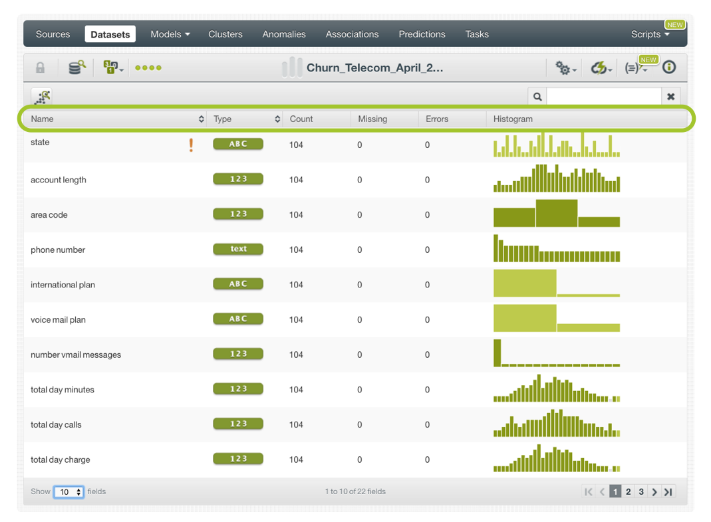Click the scatterplot icon under the toolbar

[42, 96]
